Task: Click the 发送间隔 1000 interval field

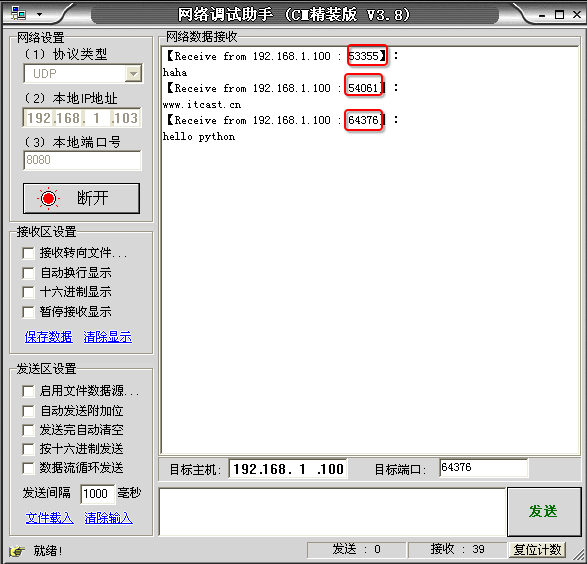Action: coord(97,494)
